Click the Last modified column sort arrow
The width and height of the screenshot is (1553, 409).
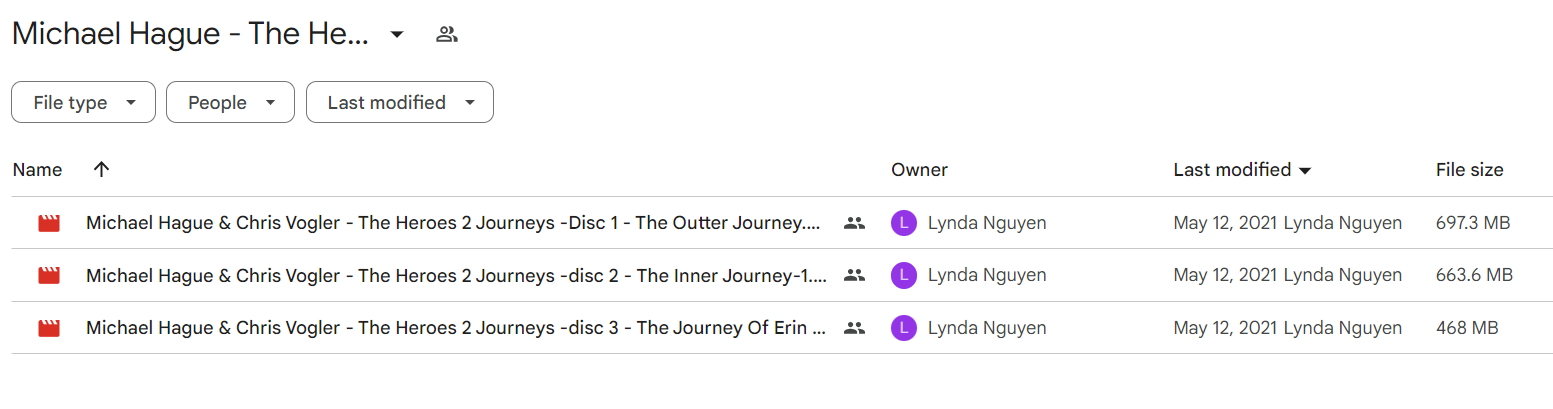pos(1304,171)
